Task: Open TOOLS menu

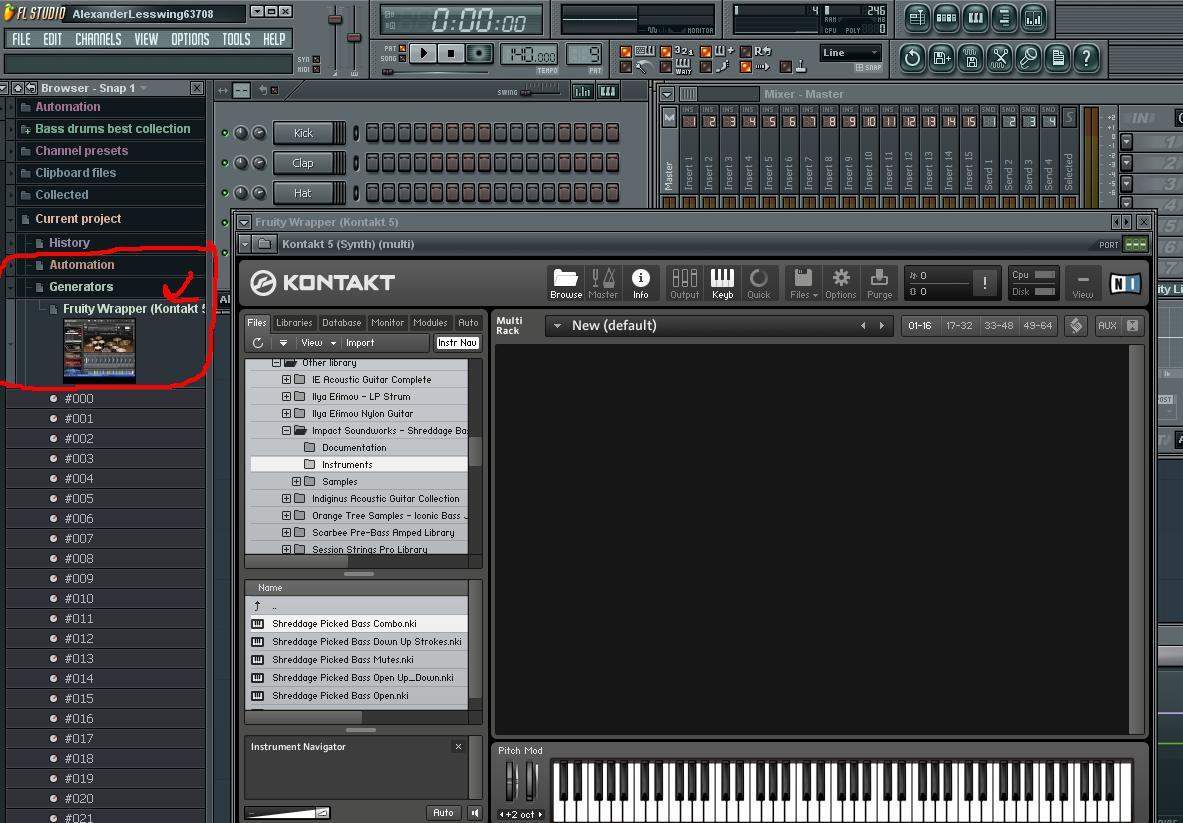Action: point(236,39)
